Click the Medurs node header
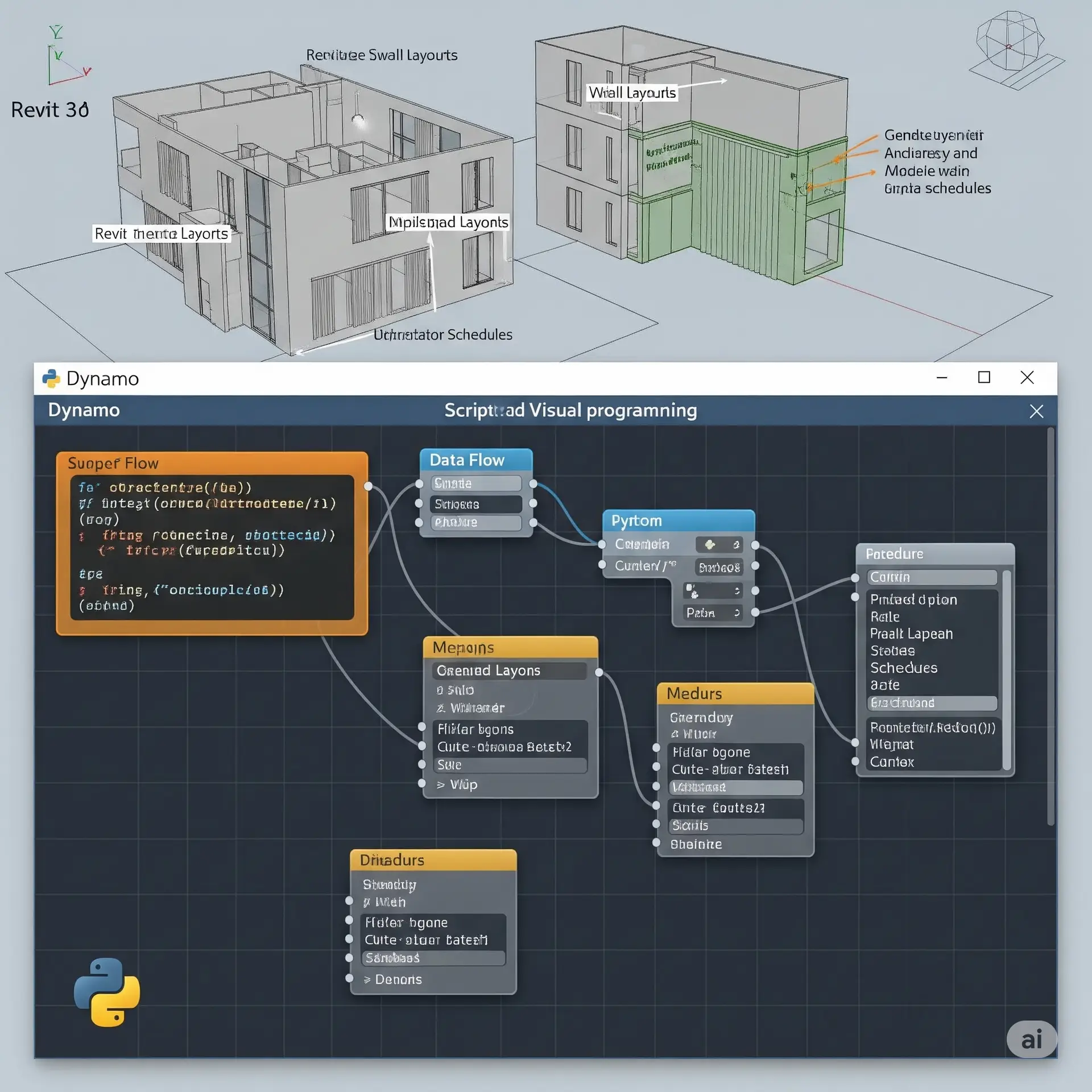 point(735,693)
